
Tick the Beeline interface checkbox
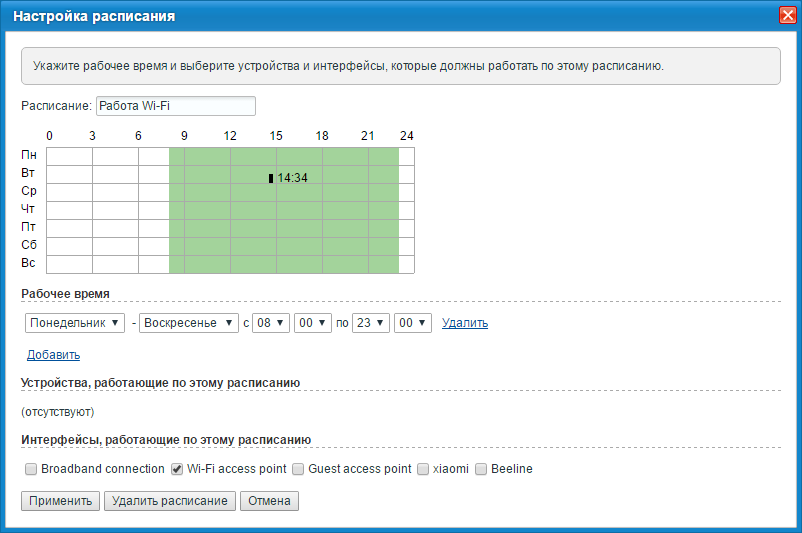click(x=481, y=469)
